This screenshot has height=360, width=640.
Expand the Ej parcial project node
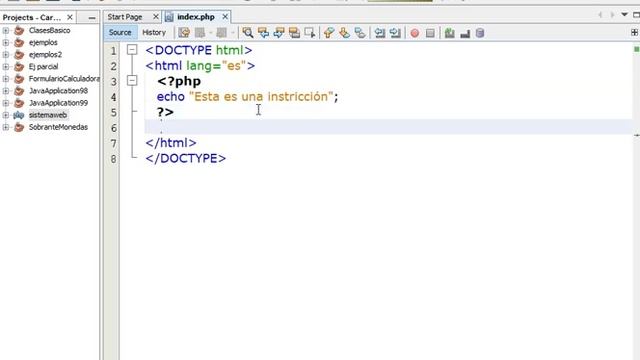point(6,67)
